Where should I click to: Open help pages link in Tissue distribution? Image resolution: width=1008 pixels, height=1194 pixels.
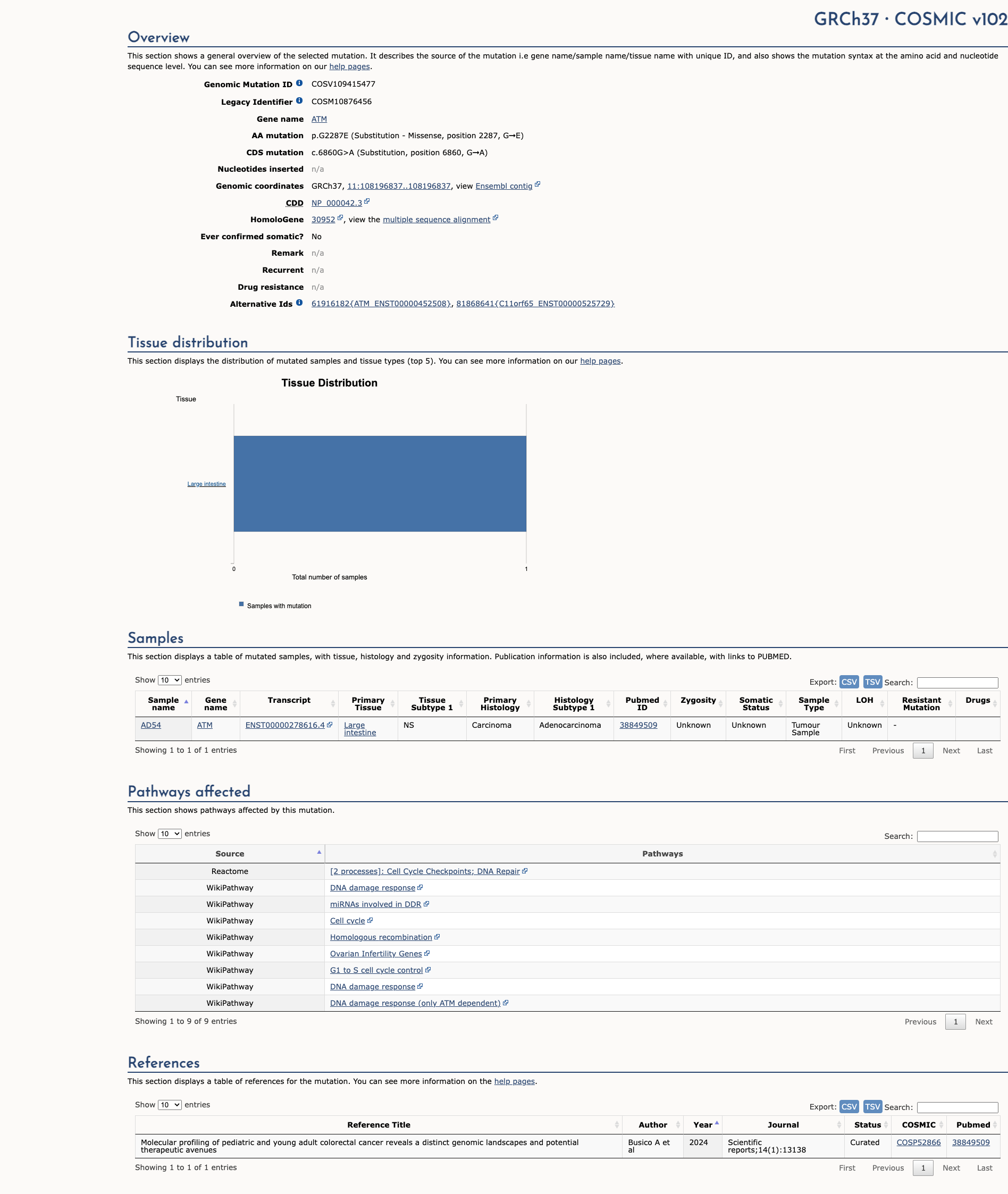[600, 361]
